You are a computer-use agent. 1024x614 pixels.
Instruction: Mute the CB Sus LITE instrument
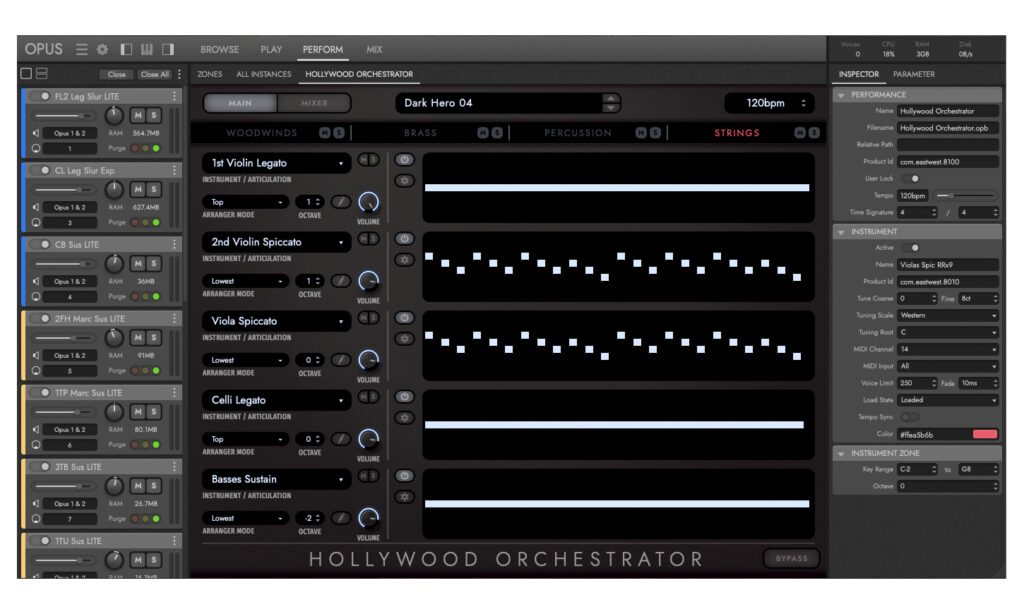click(138, 263)
